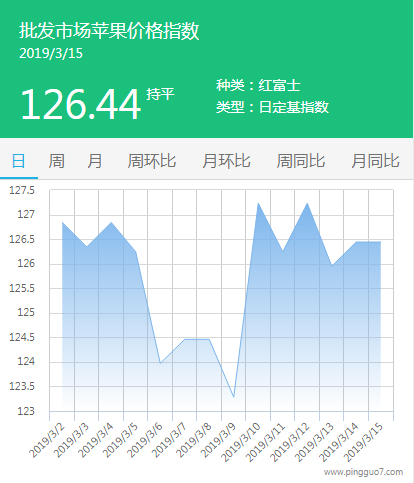Select the 周同比 tab
The image size is (414, 483).
[x=301, y=161]
